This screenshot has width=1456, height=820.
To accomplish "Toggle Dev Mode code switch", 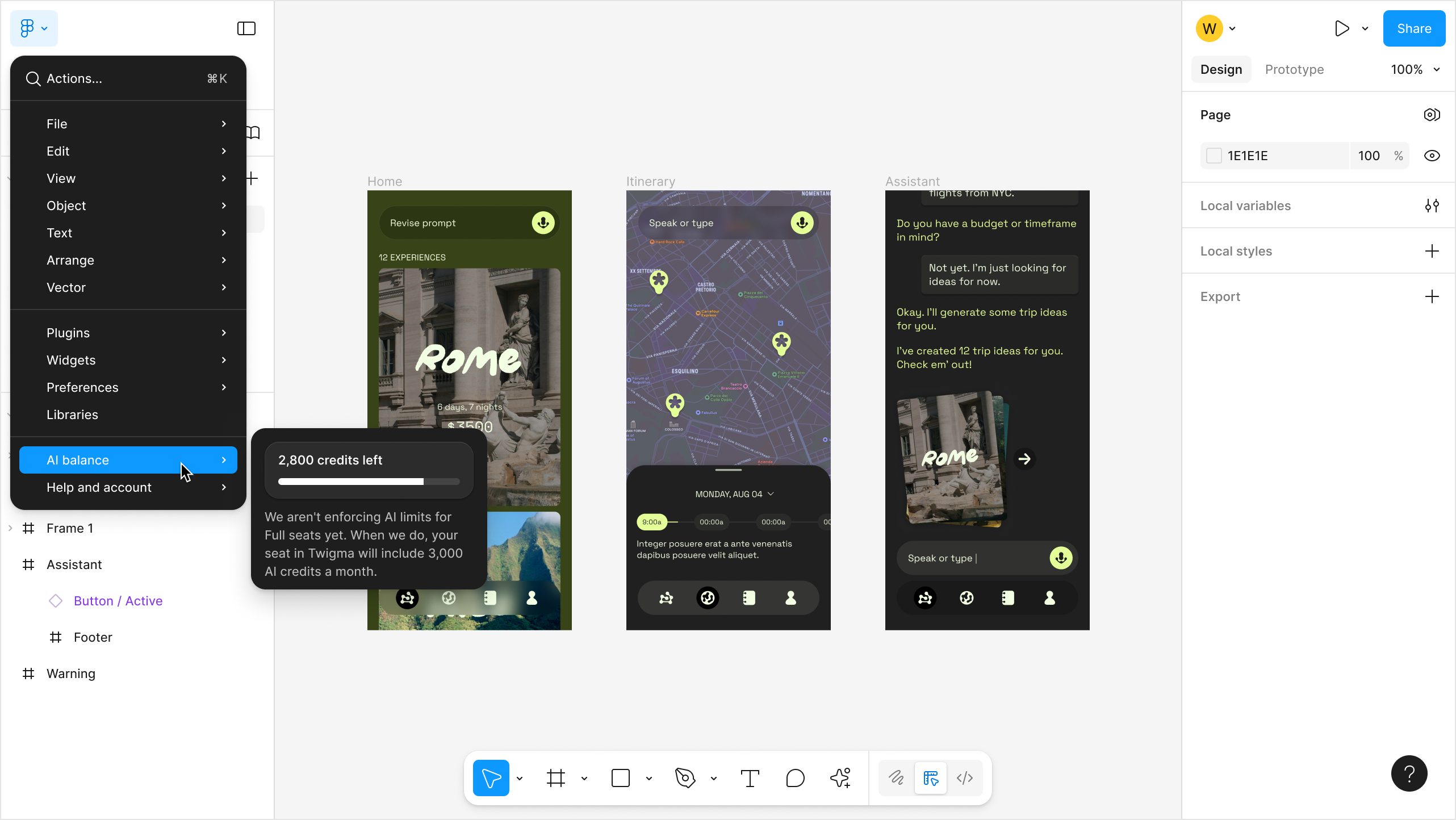I will point(964,777).
